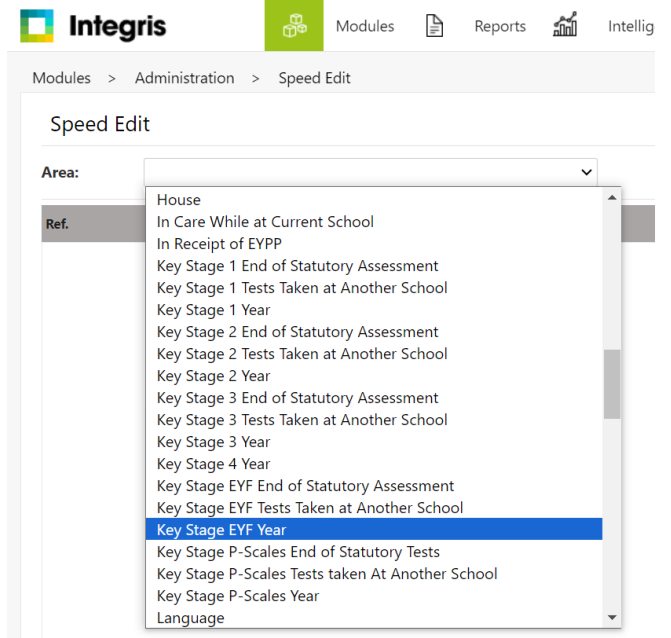Choose House from the list
Screen dimensions: 671x638
[x=179, y=200]
